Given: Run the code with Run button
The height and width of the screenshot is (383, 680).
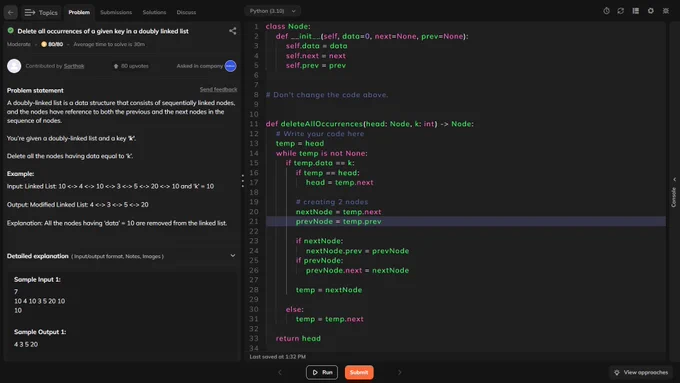Looking at the screenshot, I should [322, 372].
